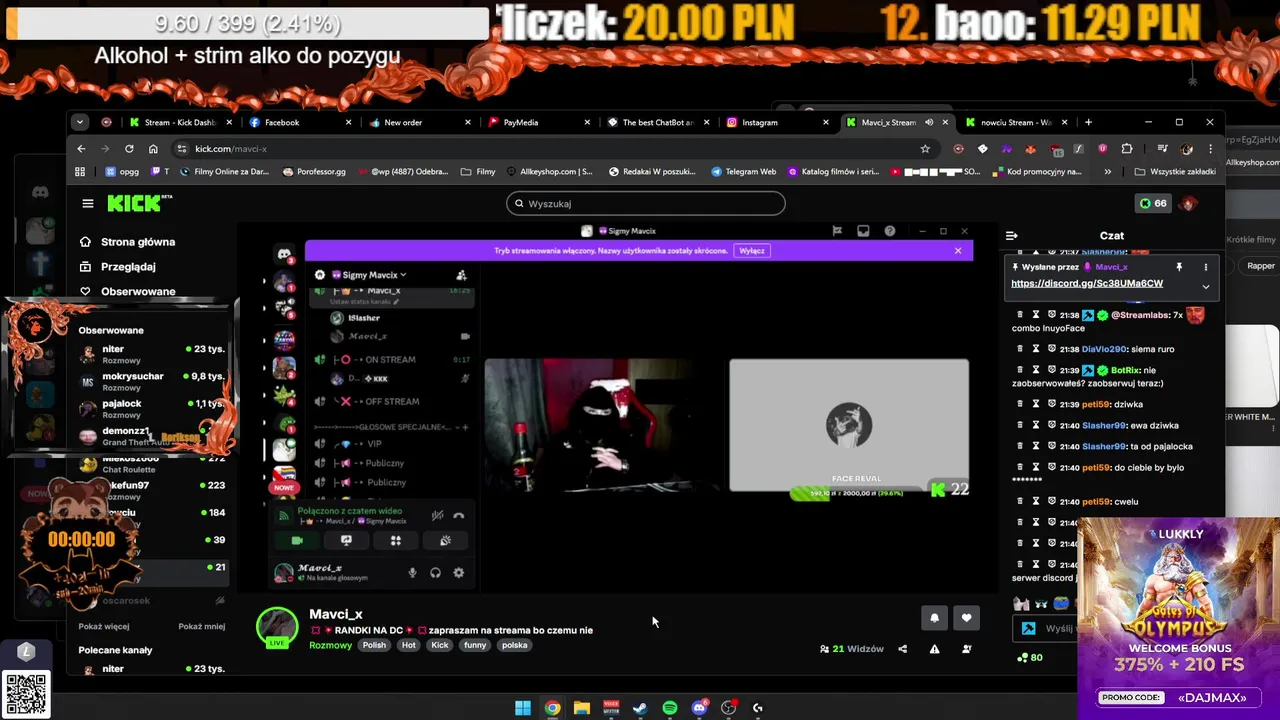The image size is (1280, 720).
Task: Toggle notification bell for Mavci_x
Action: [934, 618]
